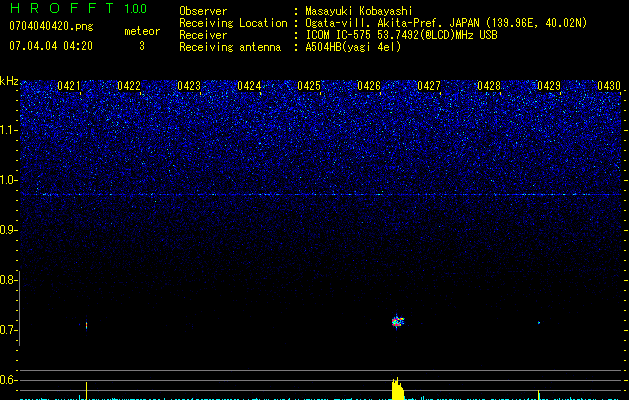Click the 0425 time marker

309,86
